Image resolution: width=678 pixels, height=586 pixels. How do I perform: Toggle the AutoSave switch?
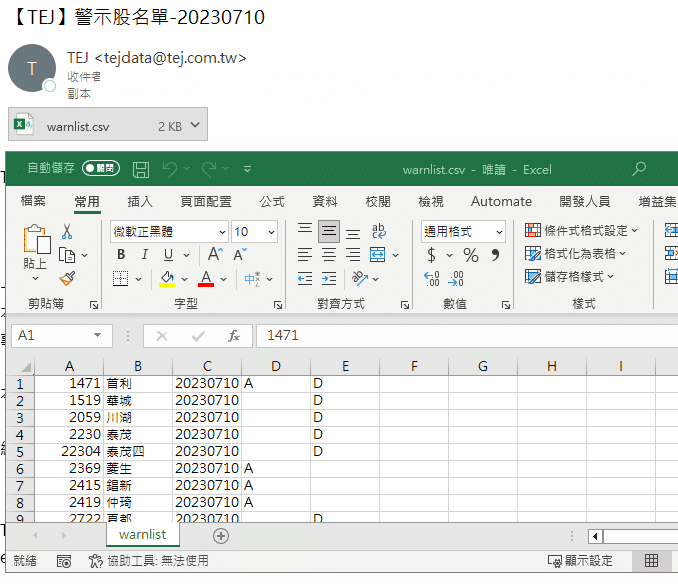point(100,169)
